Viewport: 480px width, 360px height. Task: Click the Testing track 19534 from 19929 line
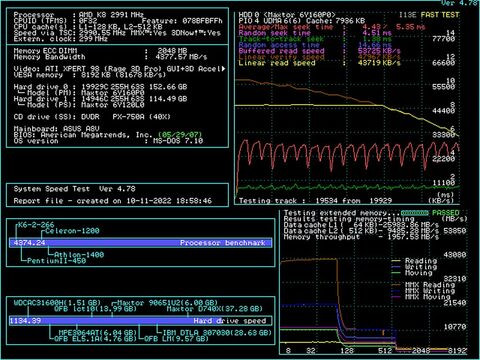[315, 201]
